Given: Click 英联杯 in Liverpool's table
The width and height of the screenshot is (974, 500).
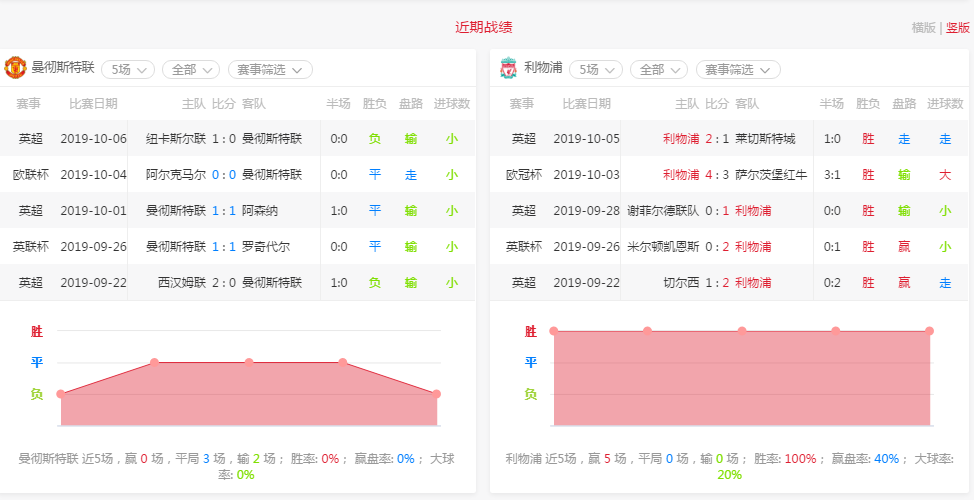Looking at the screenshot, I should (524, 247).
